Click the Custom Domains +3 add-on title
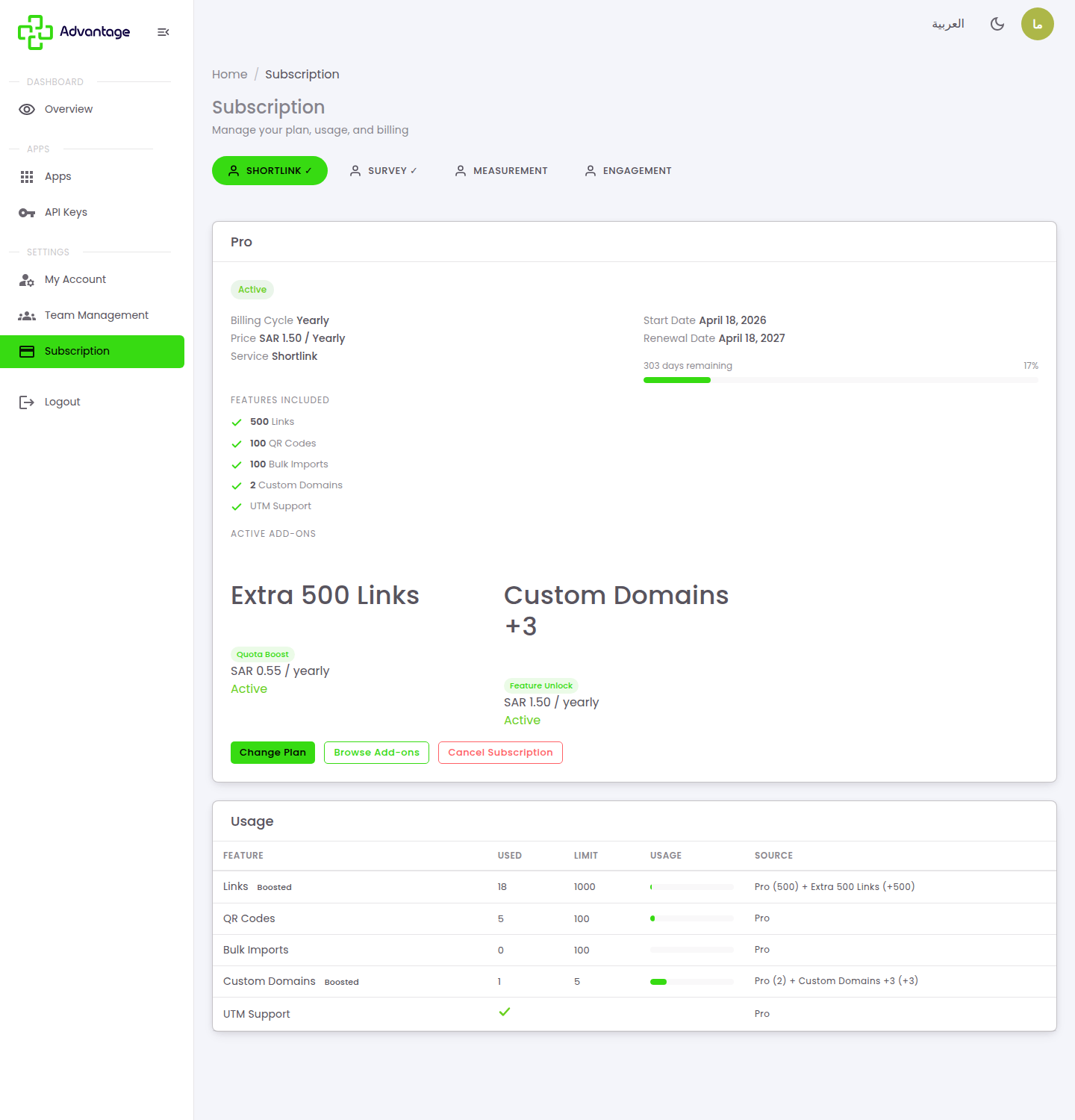The image size is (1075, 1120). coord(616,611)
